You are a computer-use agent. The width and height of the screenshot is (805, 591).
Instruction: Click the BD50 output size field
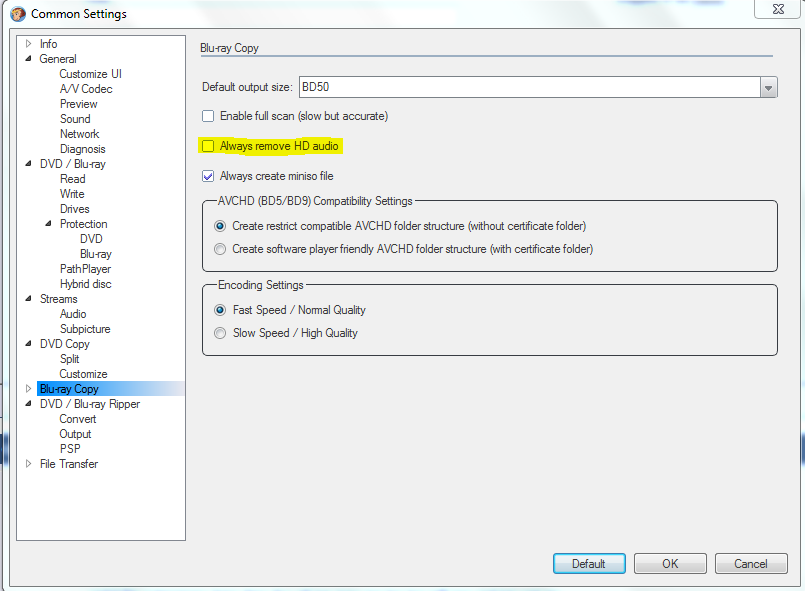click(529, 87)
